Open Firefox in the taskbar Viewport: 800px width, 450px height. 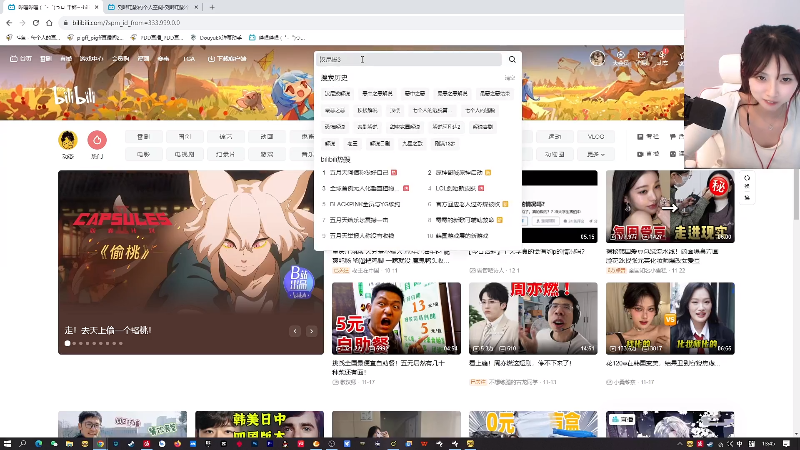[x=177, y=444]
